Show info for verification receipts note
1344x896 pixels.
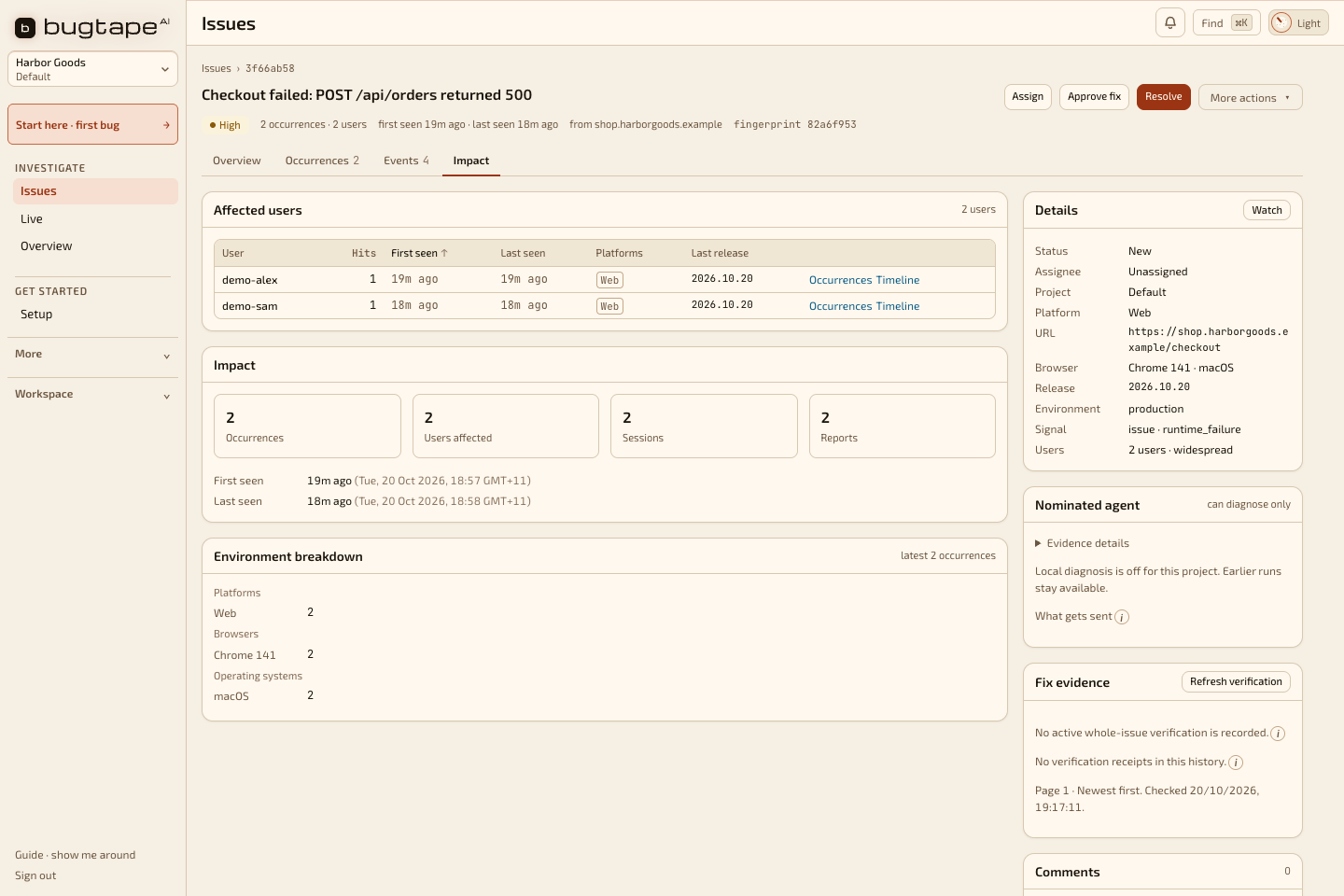point(1236,763)
